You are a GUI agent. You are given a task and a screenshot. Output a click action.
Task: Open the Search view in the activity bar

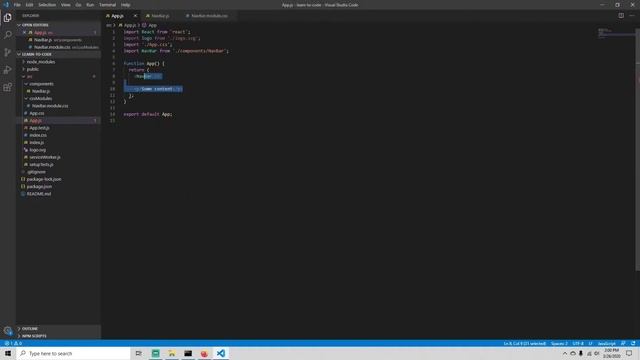[x=7, y=35]
